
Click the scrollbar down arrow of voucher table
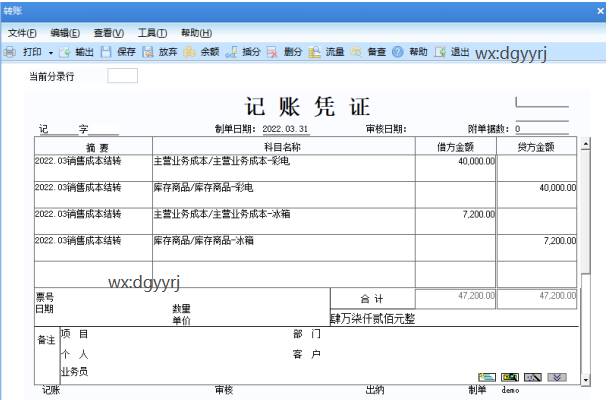(x=586, y=380)
